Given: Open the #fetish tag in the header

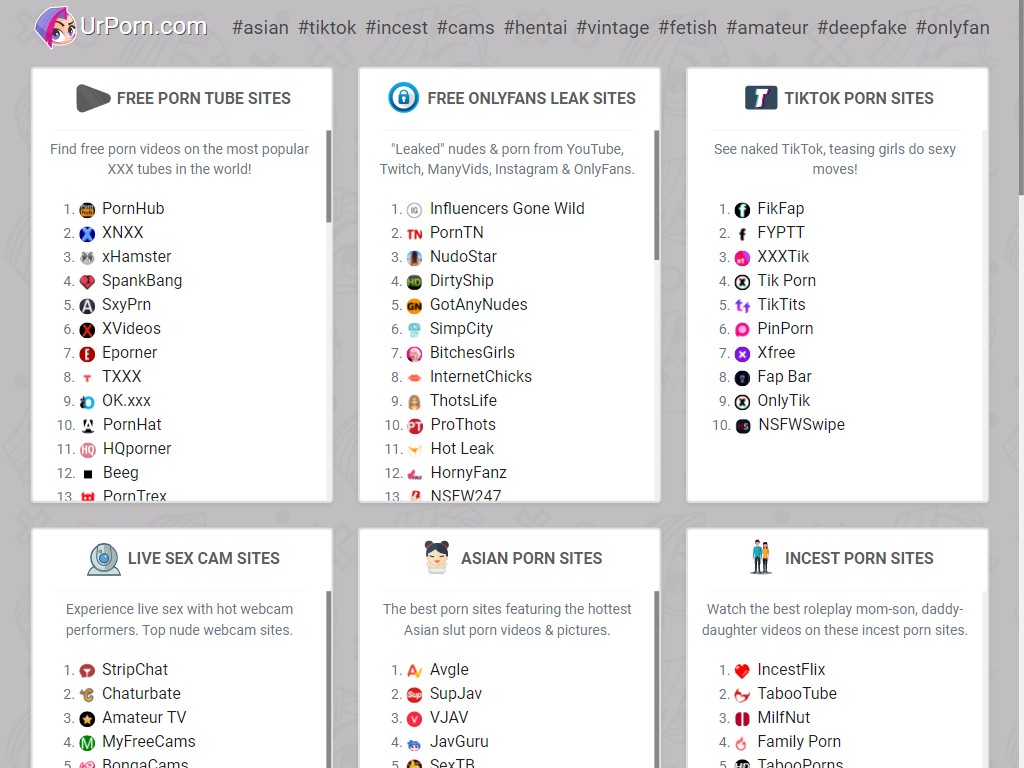Looking at the screenshot, I should click(x=688, y=27).
